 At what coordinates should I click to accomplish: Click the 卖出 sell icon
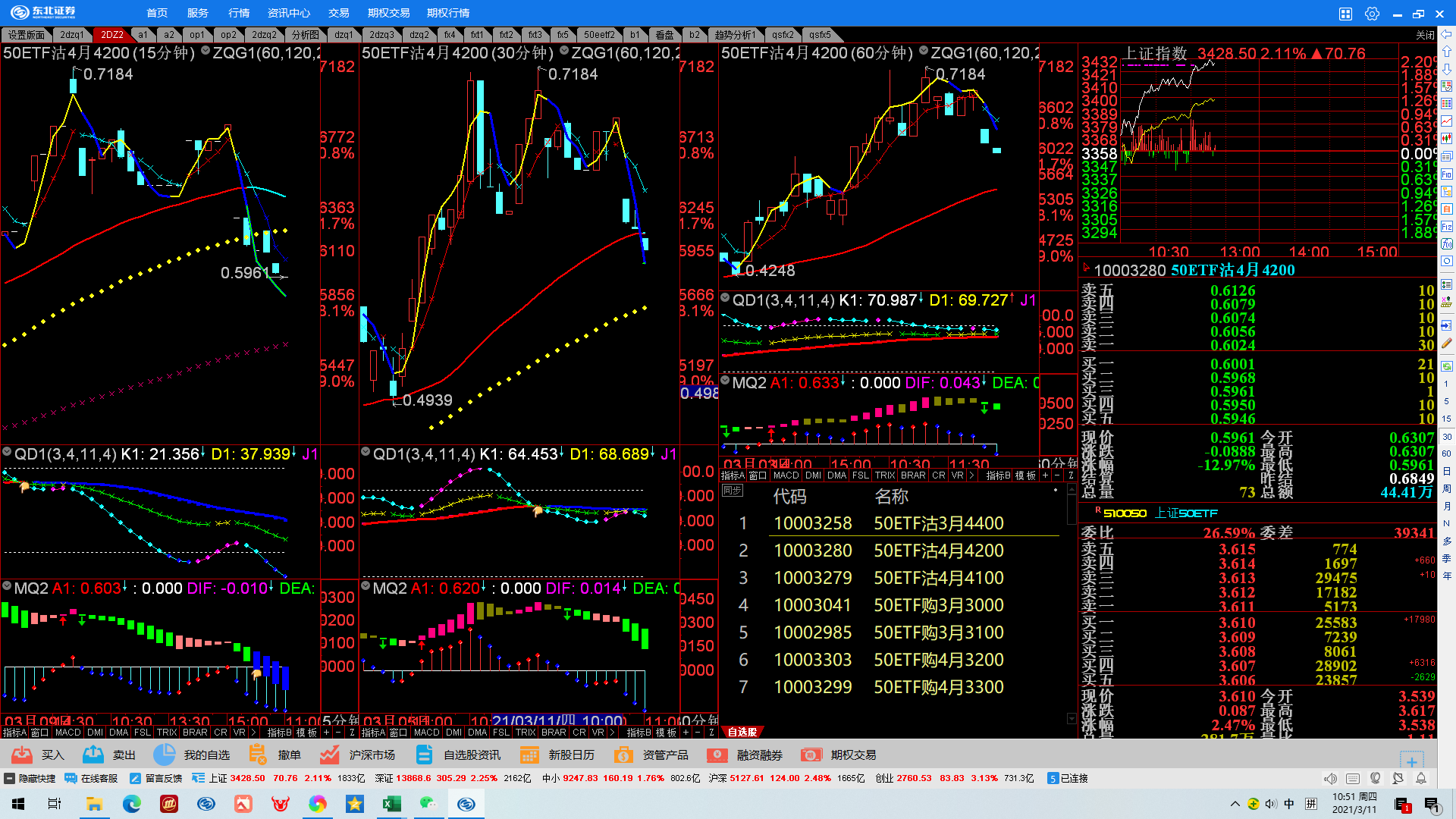93,755
